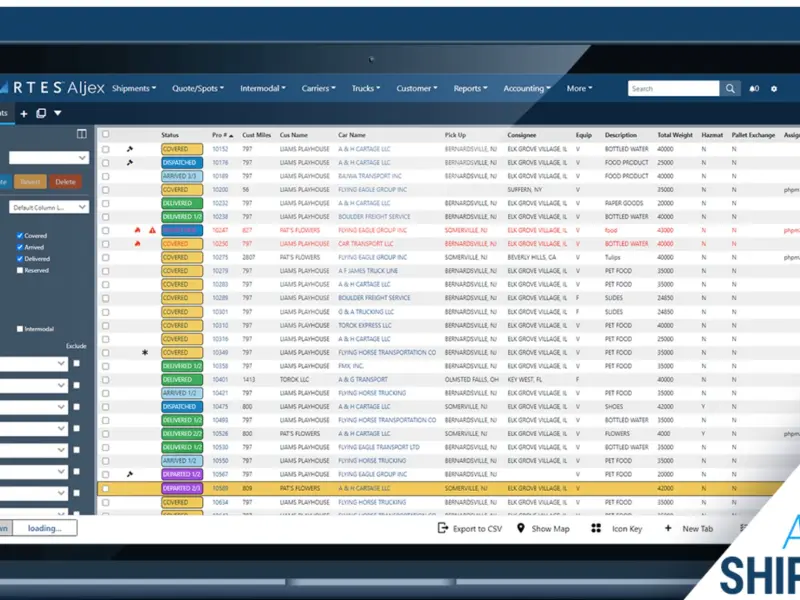This screenshot has width=800, height=600.
Task: Click the Export to CSV icon
Action: (442, 528)
